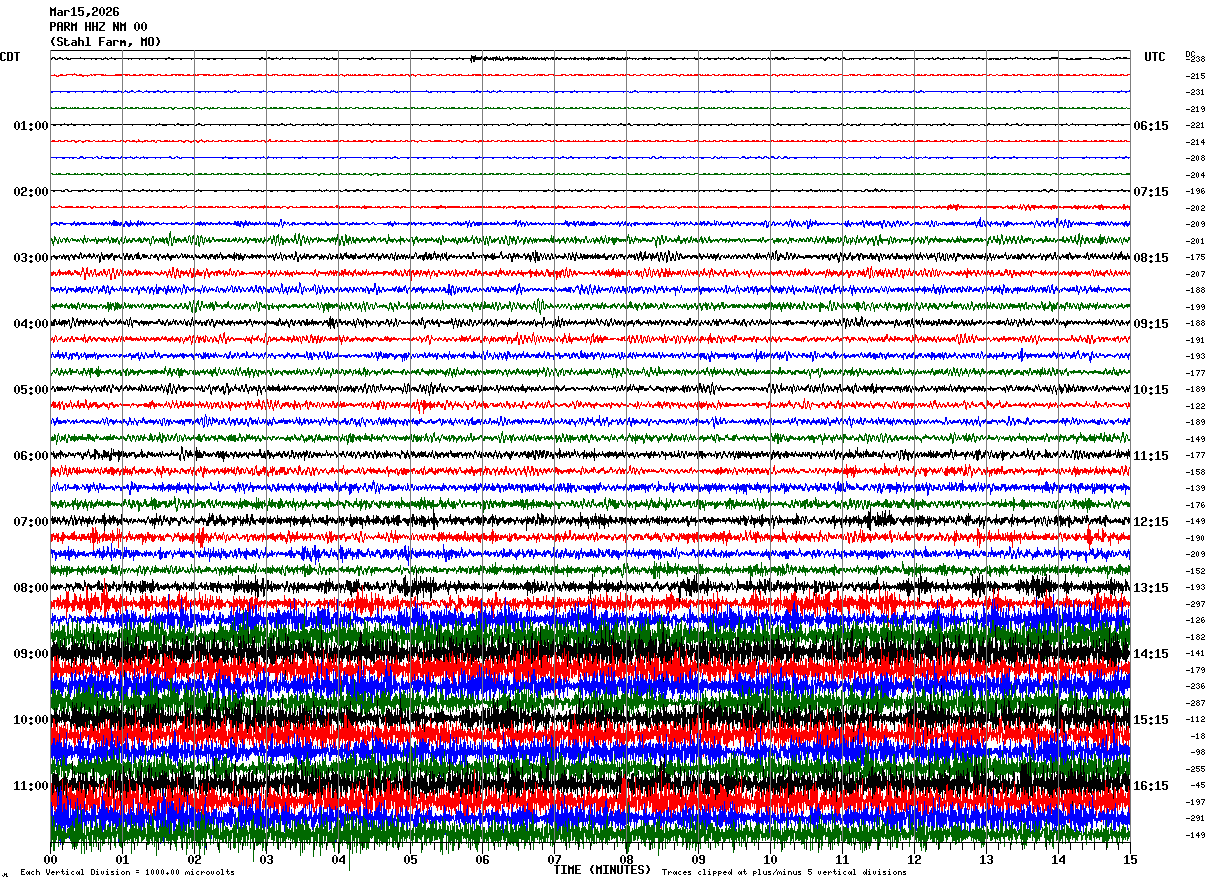This screenshot has height=886, width=1210.
Task: Click the 13:15 UTC time label
Action: point(1151,588)
